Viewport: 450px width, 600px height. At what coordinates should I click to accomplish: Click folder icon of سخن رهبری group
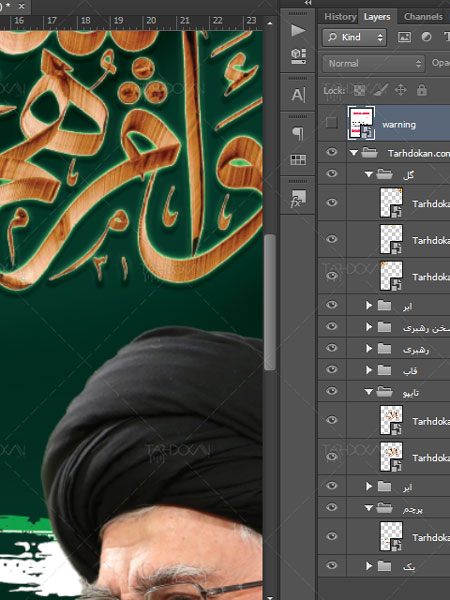385,327
